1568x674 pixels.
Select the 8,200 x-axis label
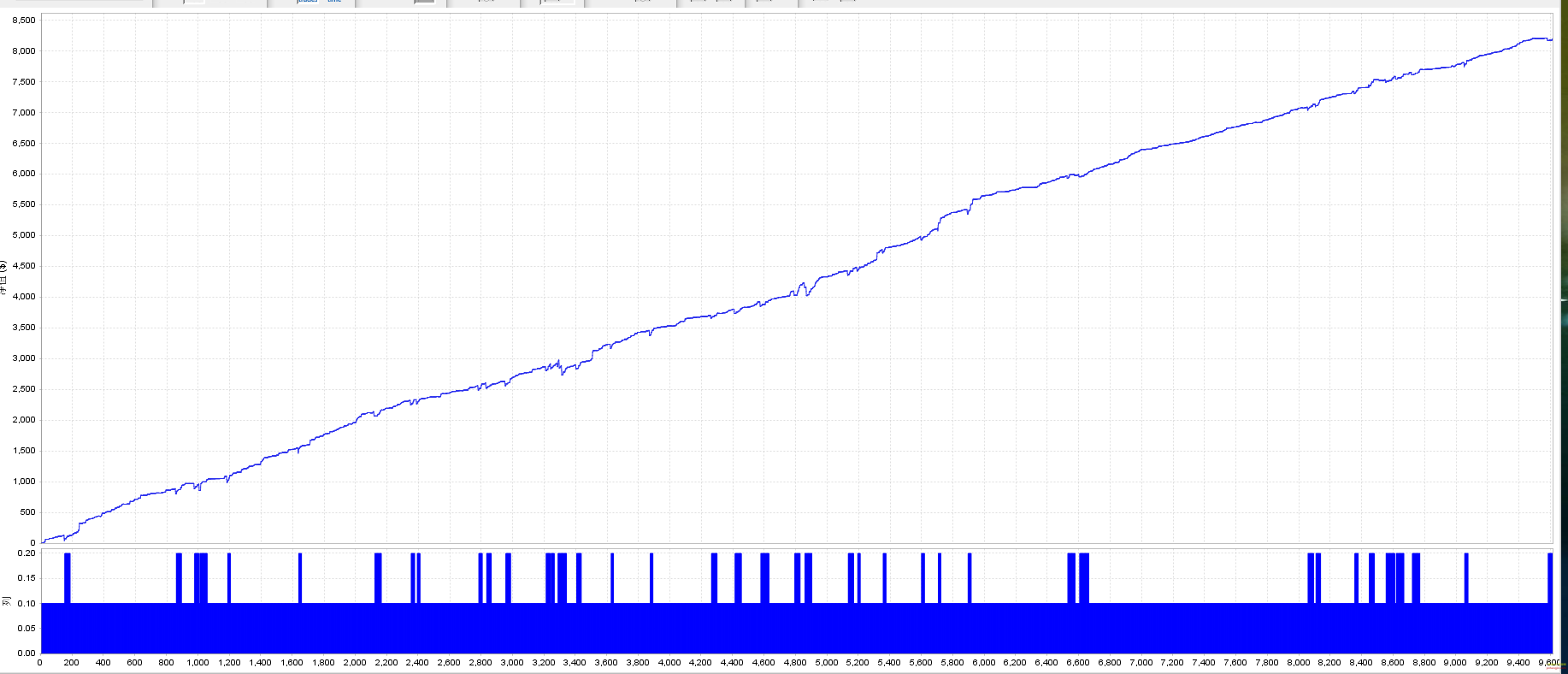[x=1329, y=662]
